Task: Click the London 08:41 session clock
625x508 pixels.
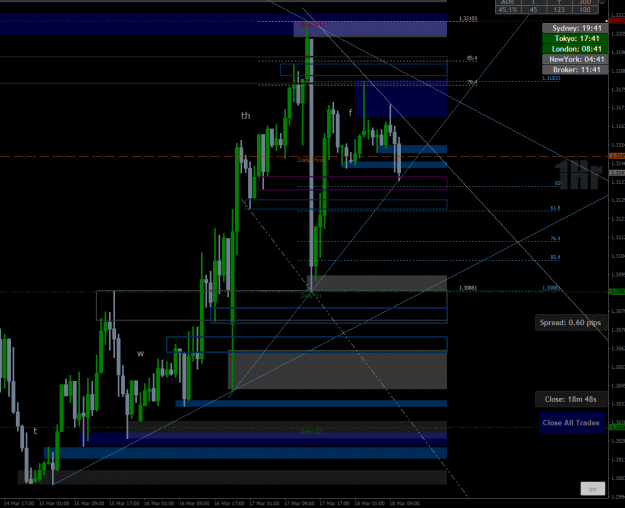Action: pyautogui.click(x=575, y=49)
